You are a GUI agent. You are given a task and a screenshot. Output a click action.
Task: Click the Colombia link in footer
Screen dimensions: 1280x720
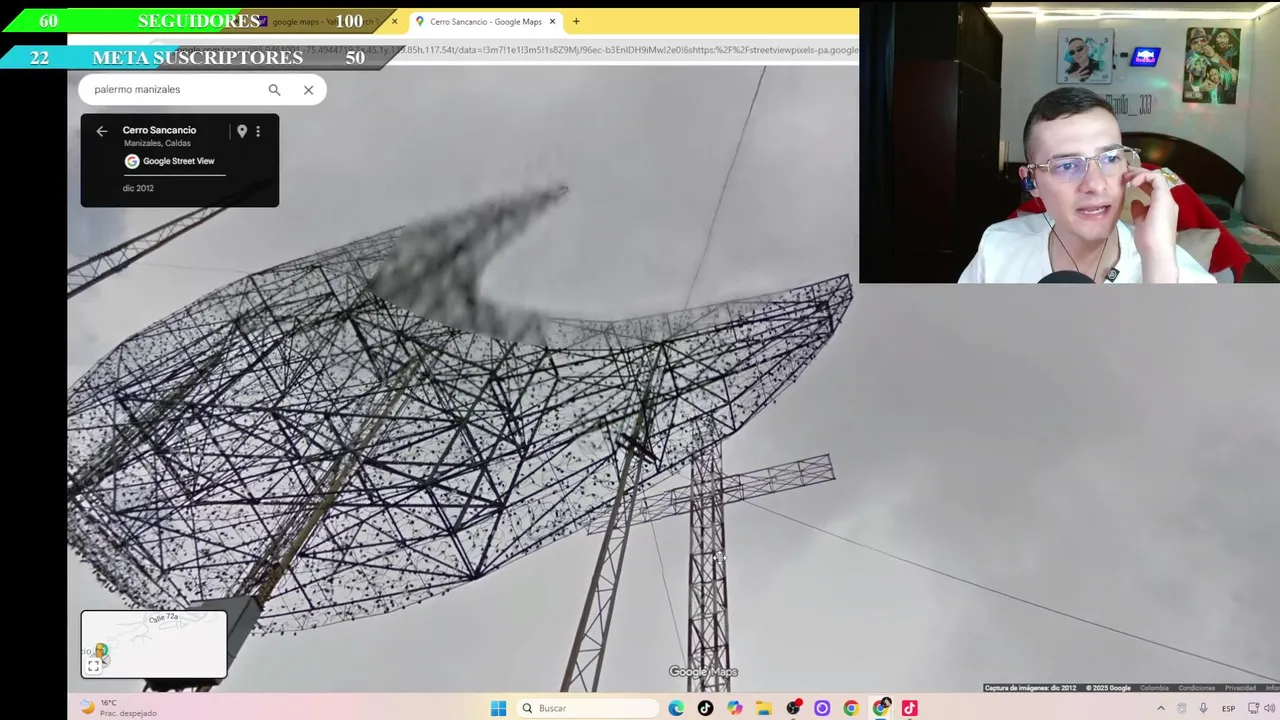pyautogui.click(x=1154, y=688)
